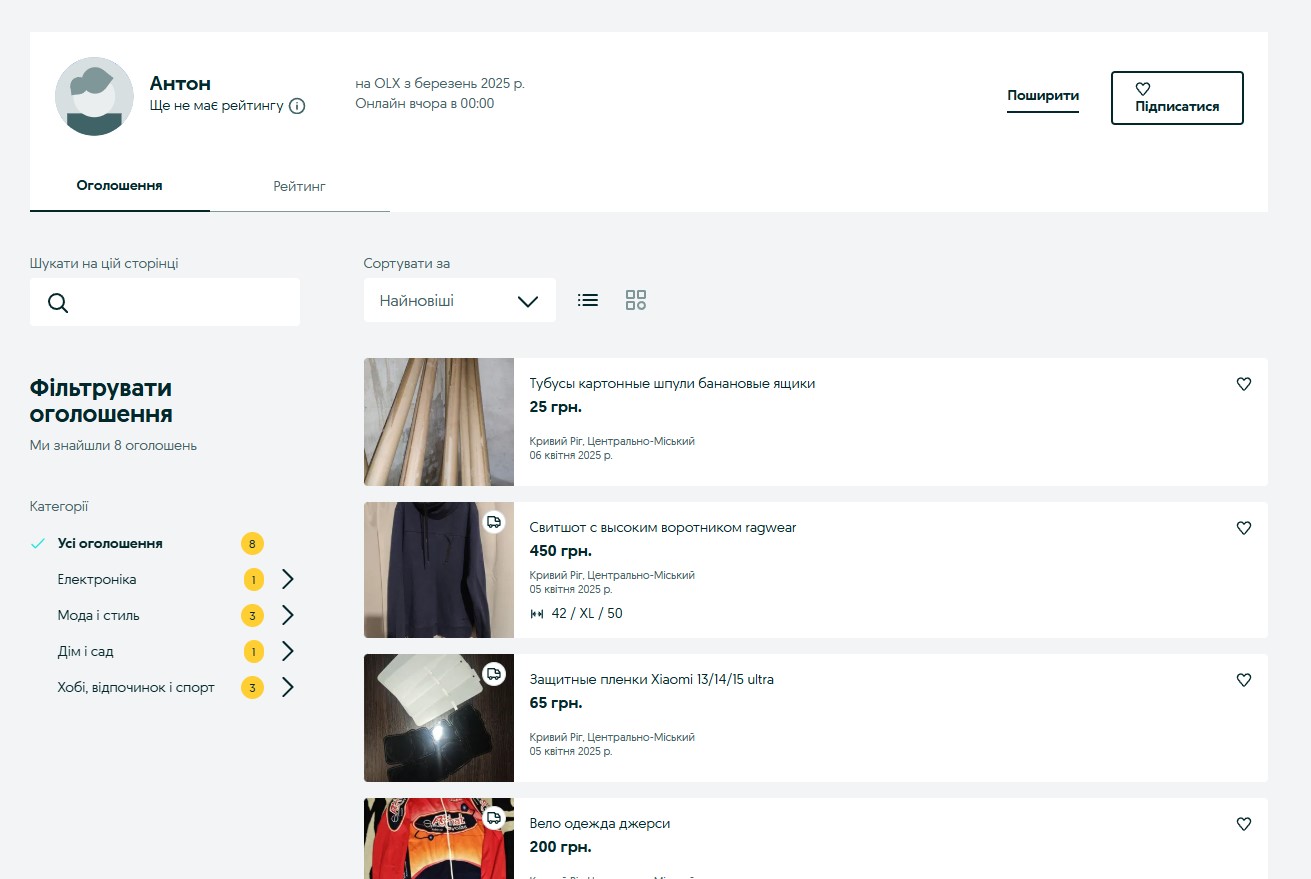Expand the Мода і стиль category
1311x879 pixels.
coord(287,615)
